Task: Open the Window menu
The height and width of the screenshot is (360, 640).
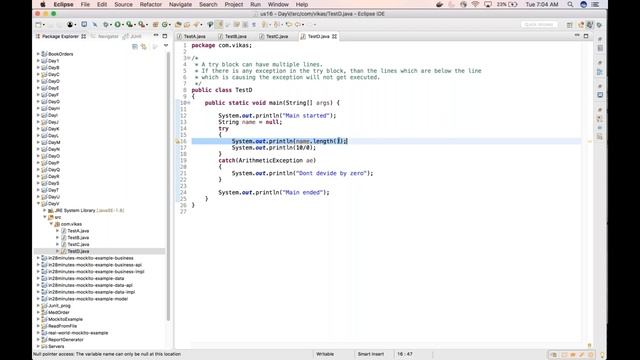Action: pyautogui.click(x=278, y=4)
